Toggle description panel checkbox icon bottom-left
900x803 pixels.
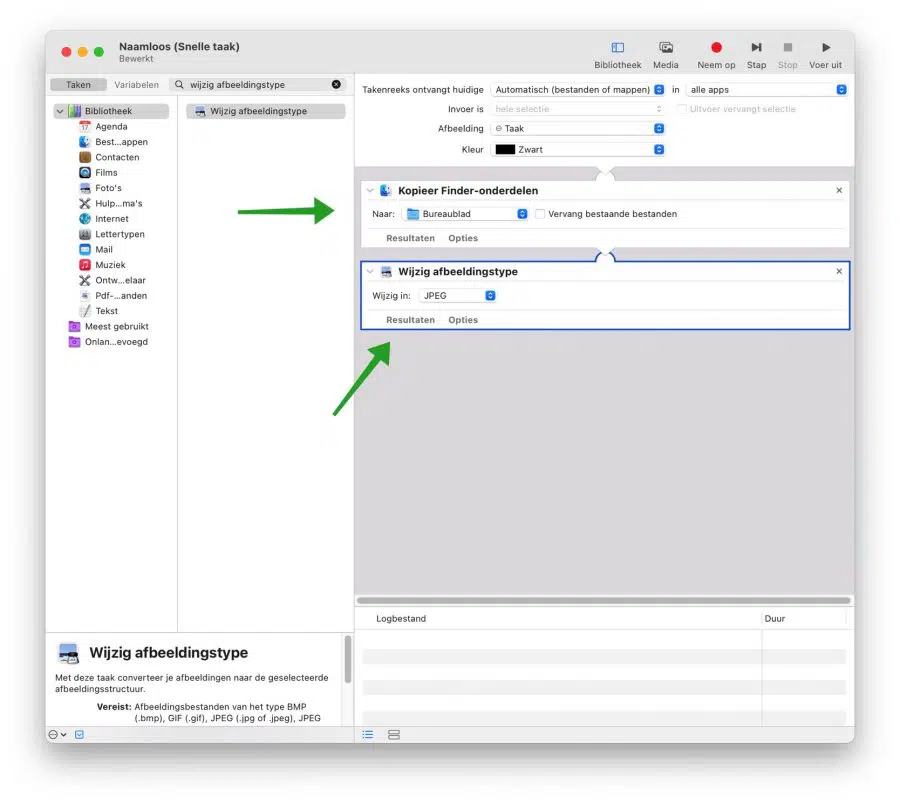pos(79,735)
